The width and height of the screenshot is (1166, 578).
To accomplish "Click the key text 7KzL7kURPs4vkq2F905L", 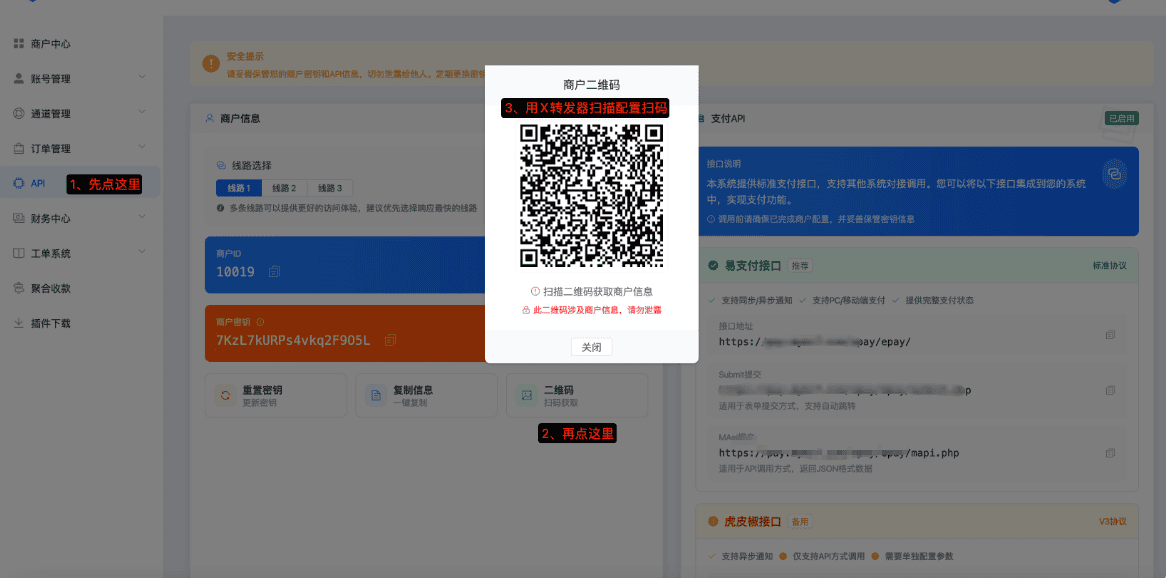I will [293, 341].
